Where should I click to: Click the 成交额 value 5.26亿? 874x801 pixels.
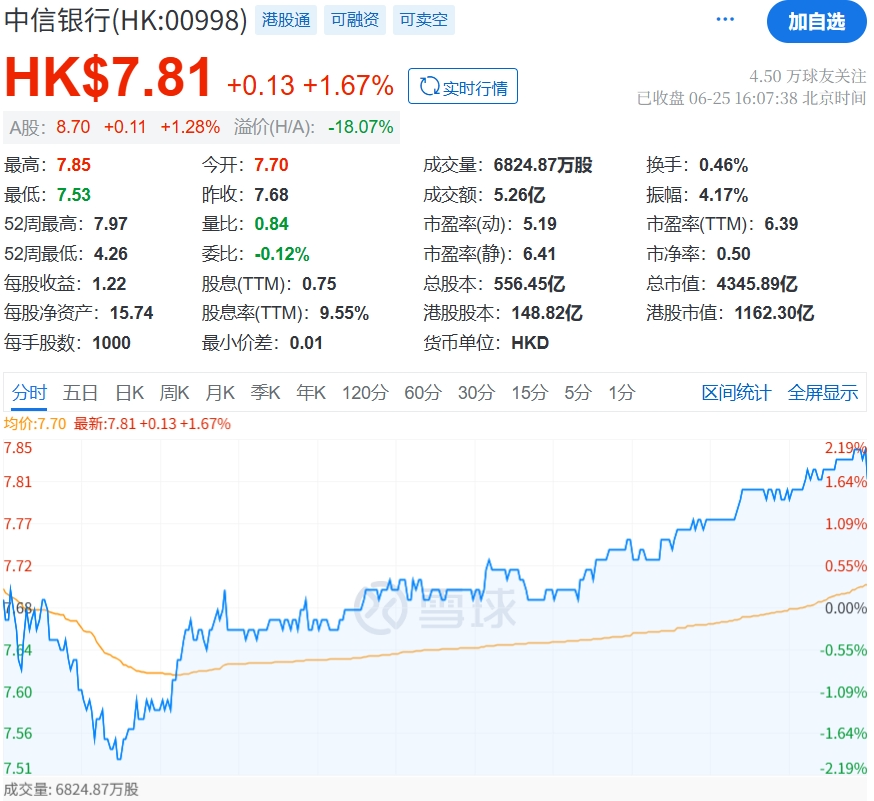click(519, 195)
